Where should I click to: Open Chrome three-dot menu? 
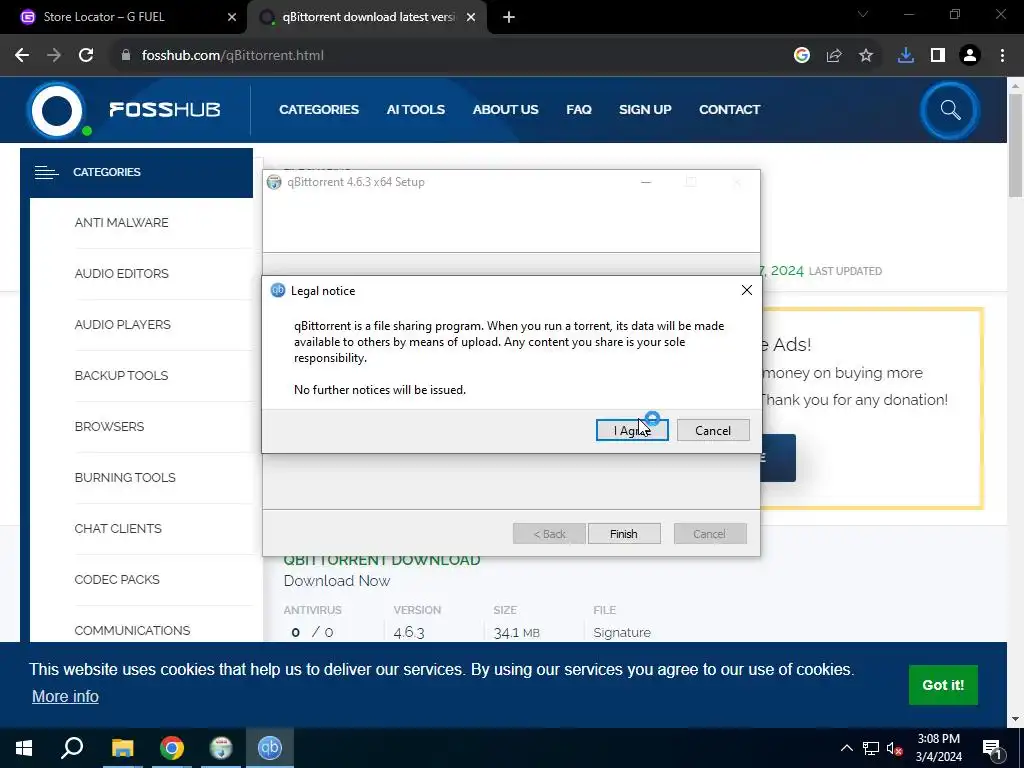coord(1002,56)
